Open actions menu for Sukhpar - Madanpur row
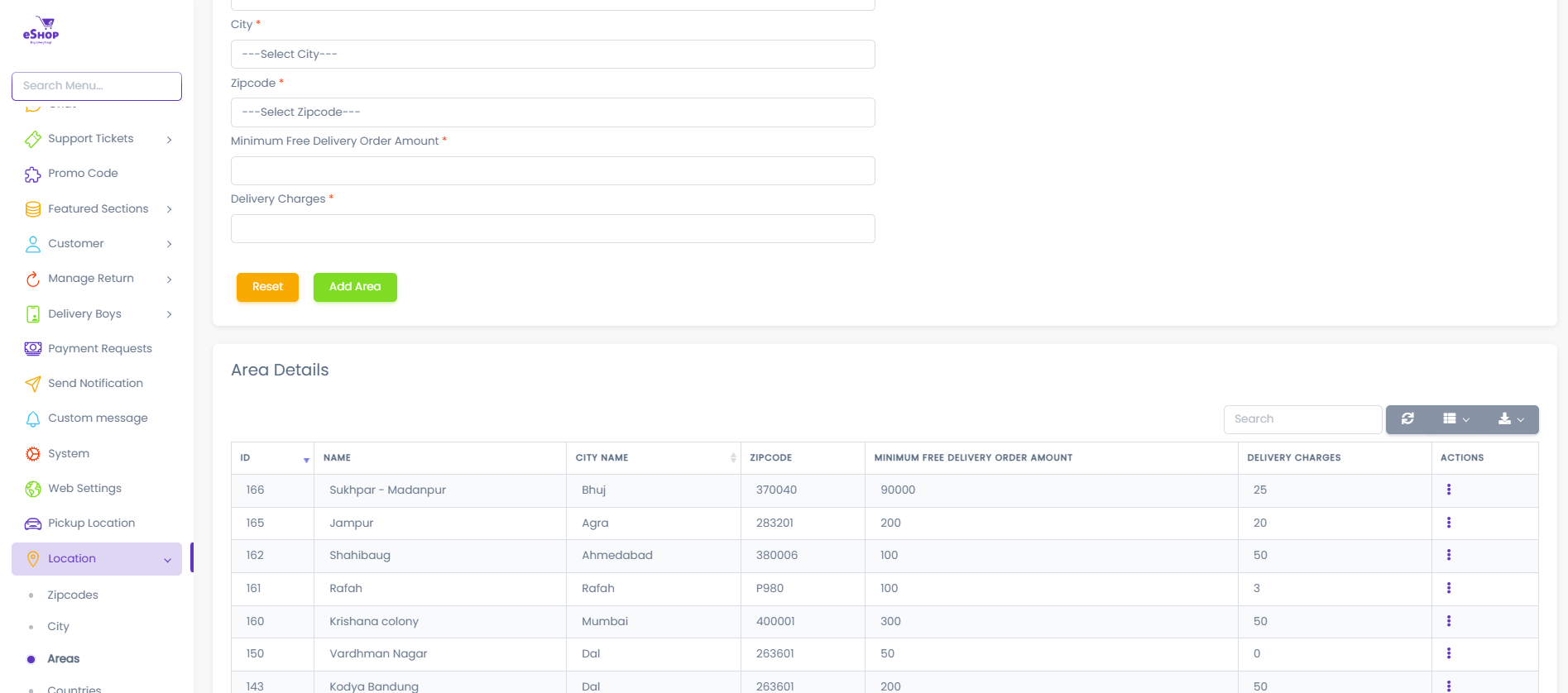1568x693 pixels. [x=1449, y=490]
